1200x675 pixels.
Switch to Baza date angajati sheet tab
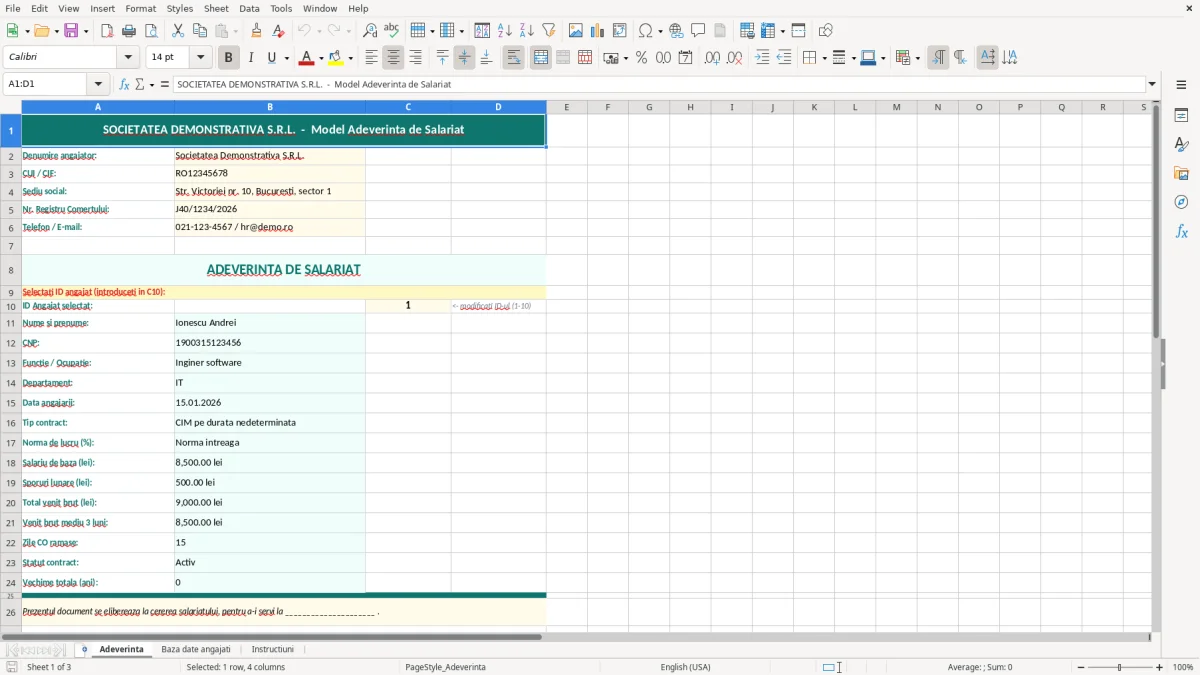(x=196, y=650)
